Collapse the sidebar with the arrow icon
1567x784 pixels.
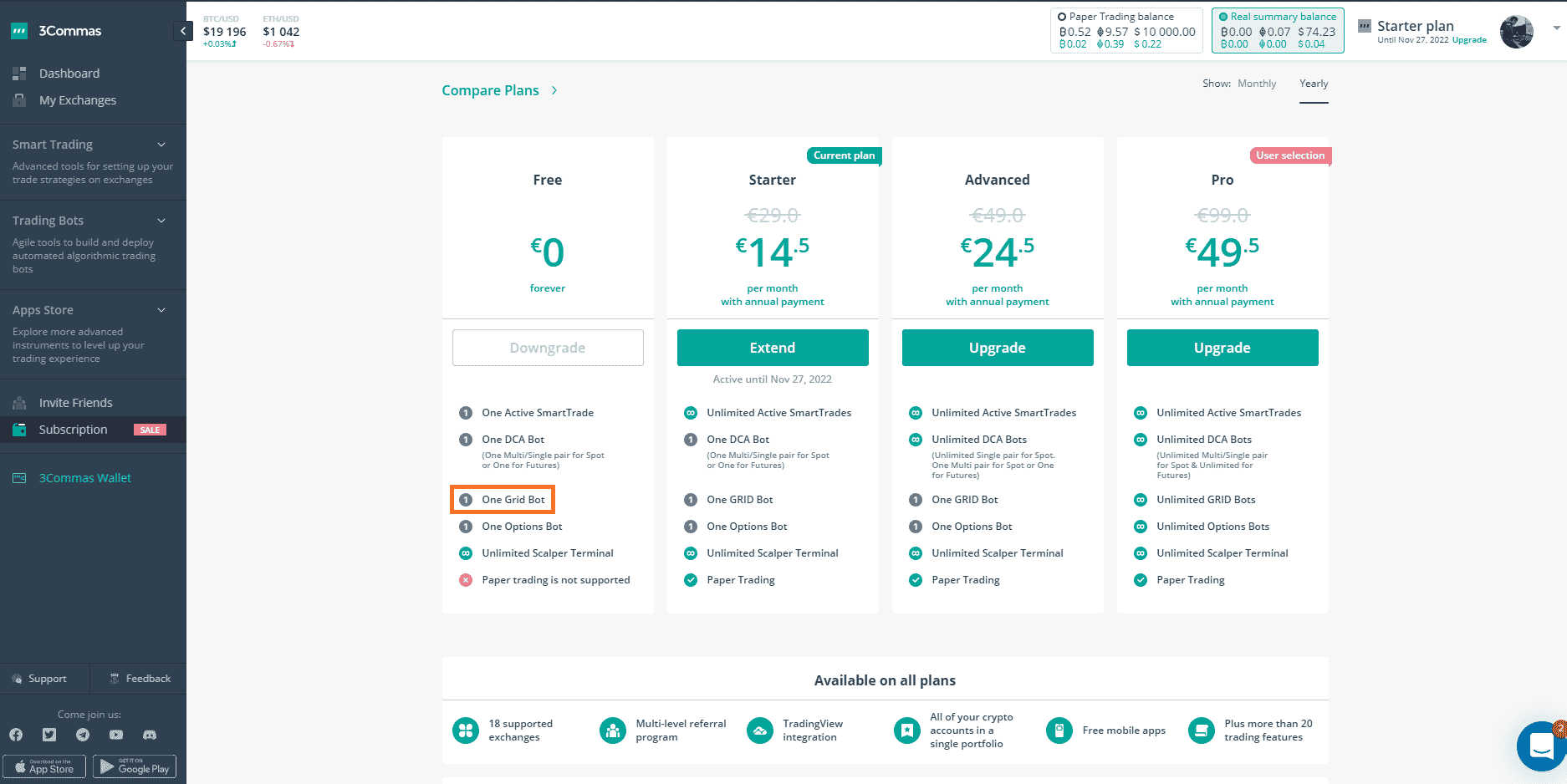point(183,31)
